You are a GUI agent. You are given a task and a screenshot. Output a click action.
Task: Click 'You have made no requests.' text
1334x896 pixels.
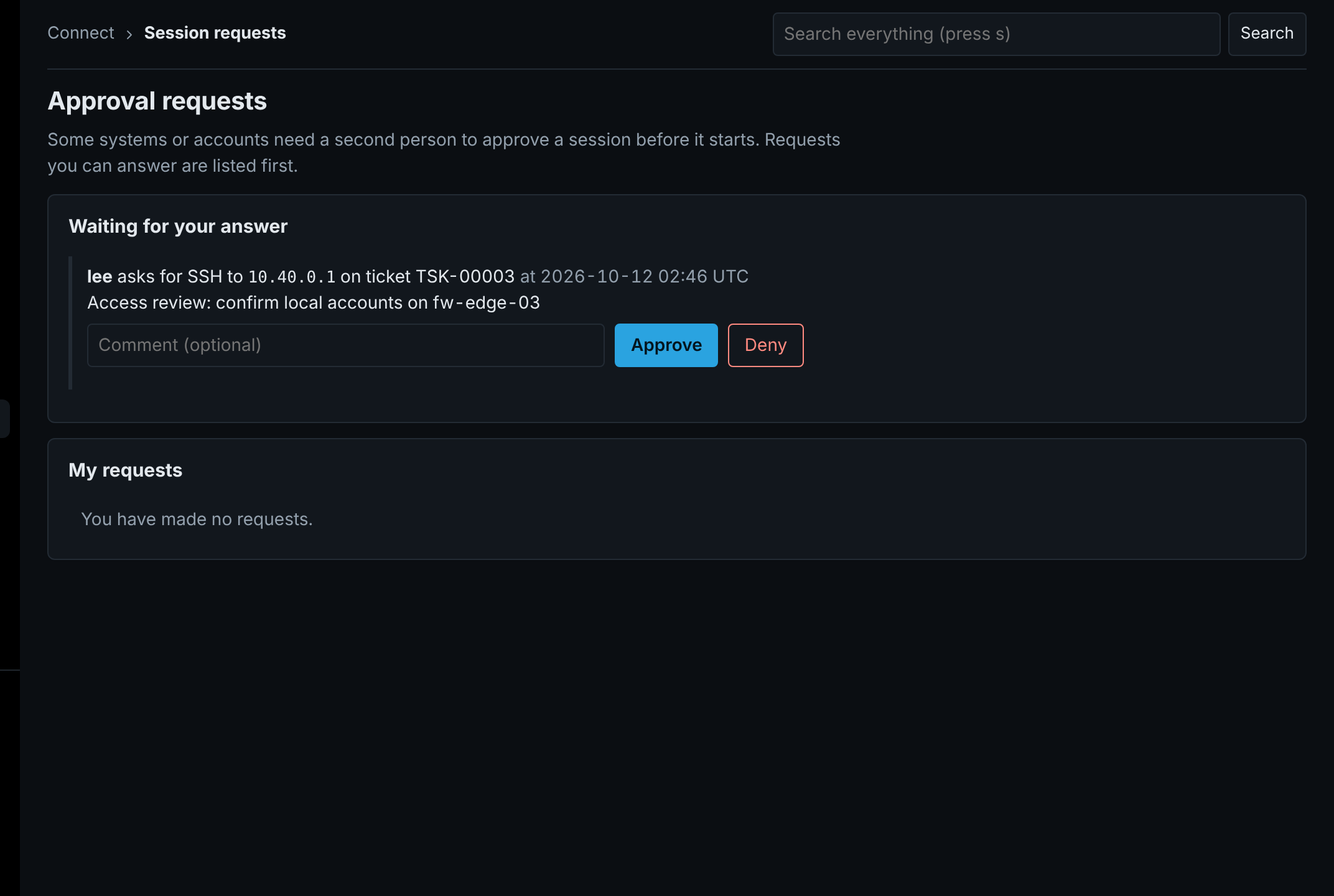pyautogui.click(x=197, y=519)
